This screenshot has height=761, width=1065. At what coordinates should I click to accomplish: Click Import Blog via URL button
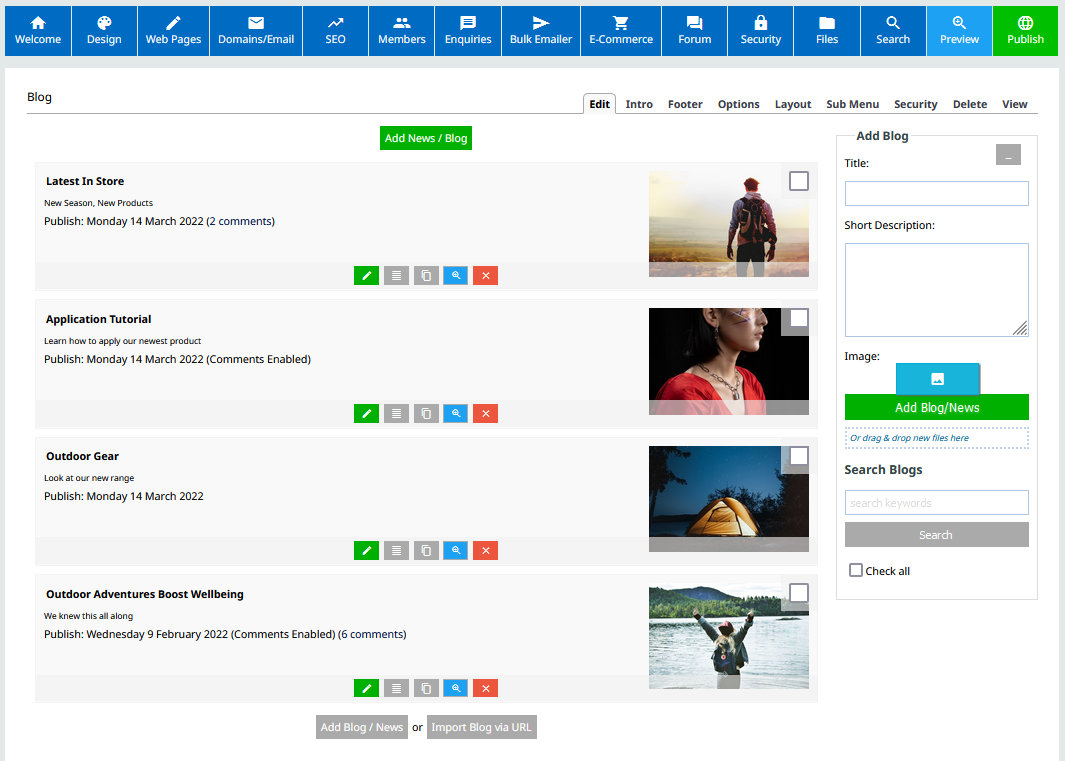pyautogui.click(x=482, y=727)
